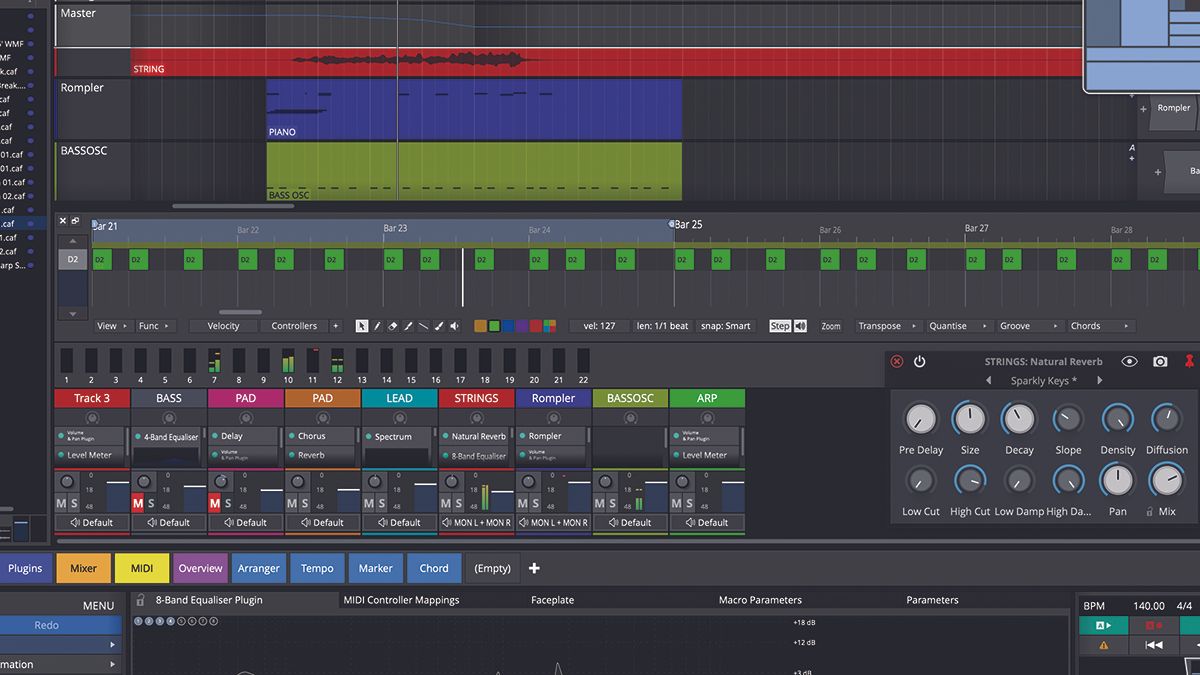Click the Bar 25 marker in MIDI ruler

tap(687, 225)
